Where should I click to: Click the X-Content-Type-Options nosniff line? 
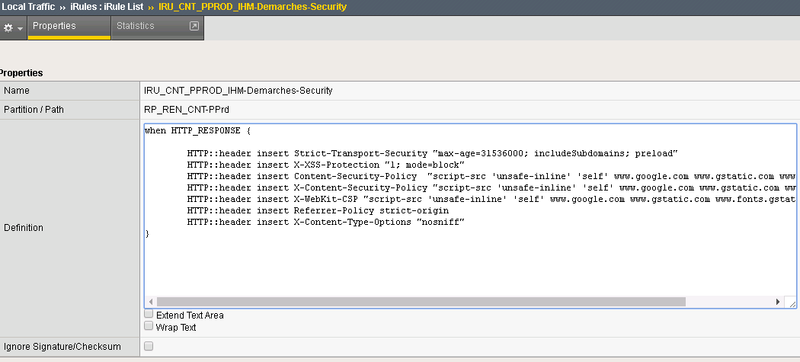pos(326,222)
